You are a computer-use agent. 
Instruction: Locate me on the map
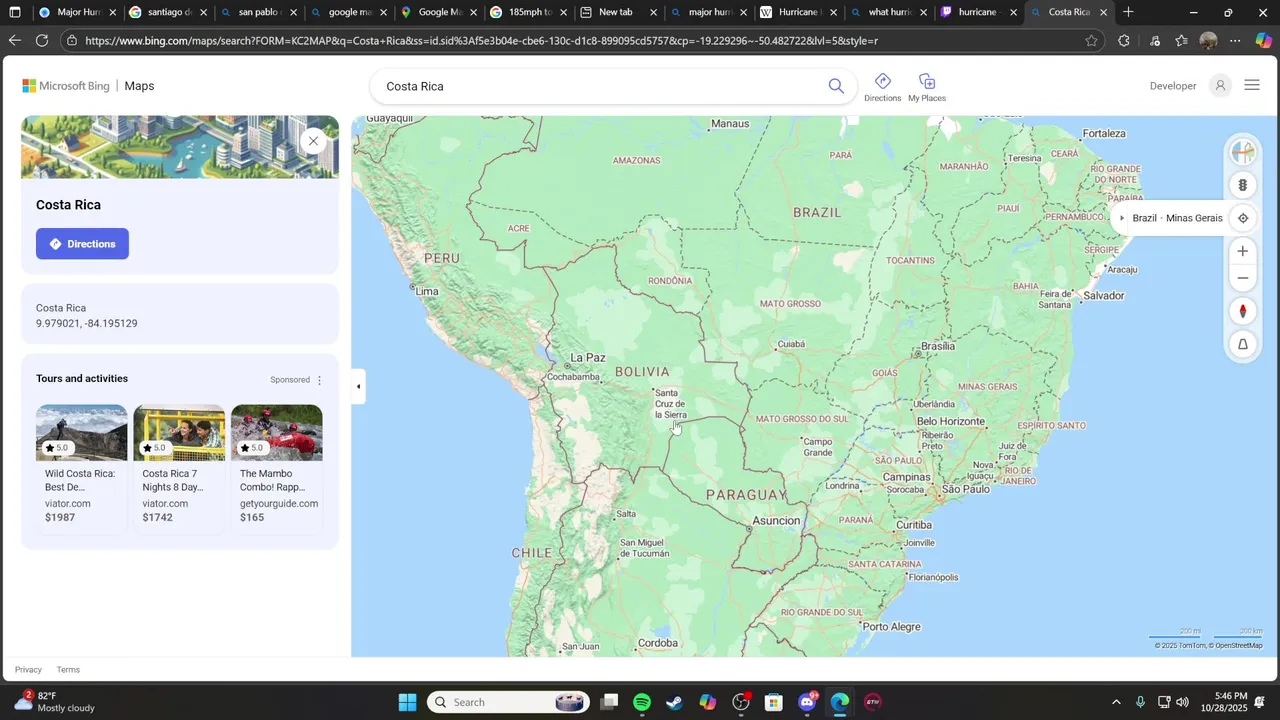(1243, 218)
